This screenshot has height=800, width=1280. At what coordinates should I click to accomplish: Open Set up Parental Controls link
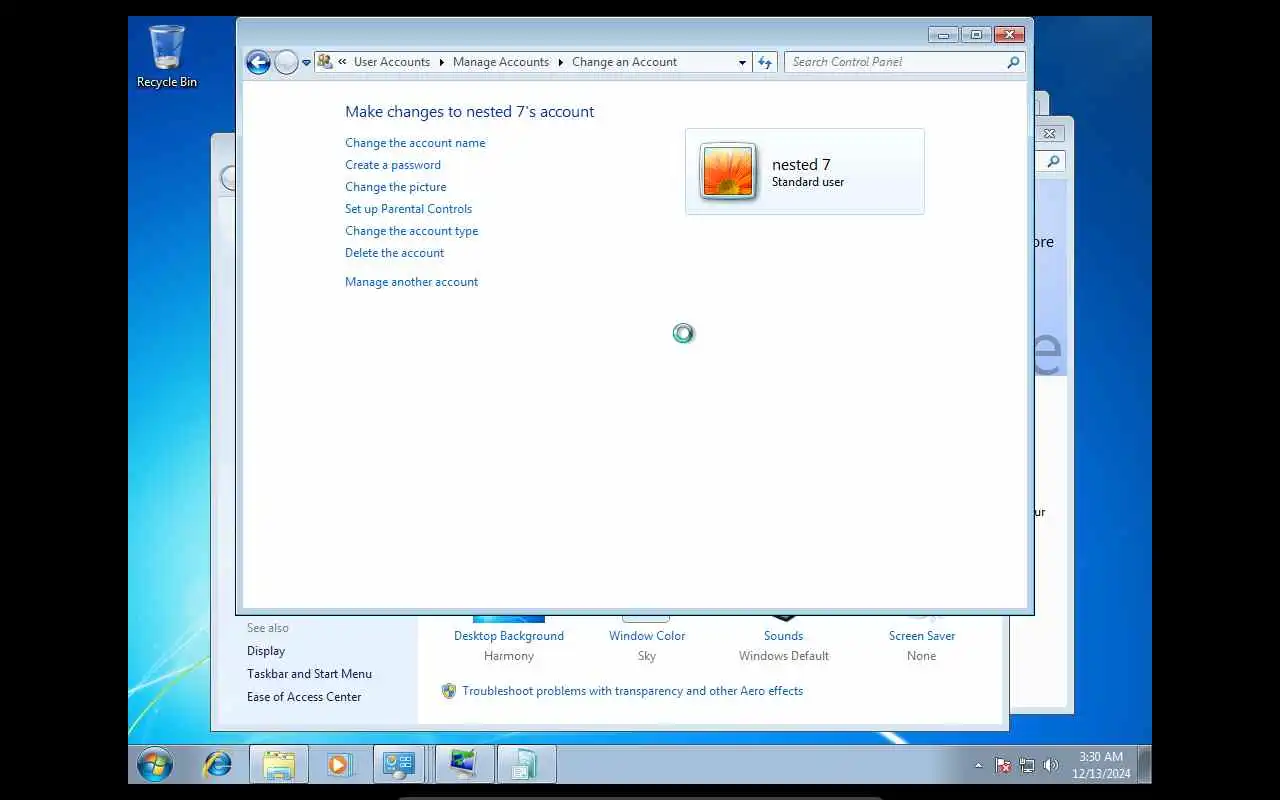408,209
